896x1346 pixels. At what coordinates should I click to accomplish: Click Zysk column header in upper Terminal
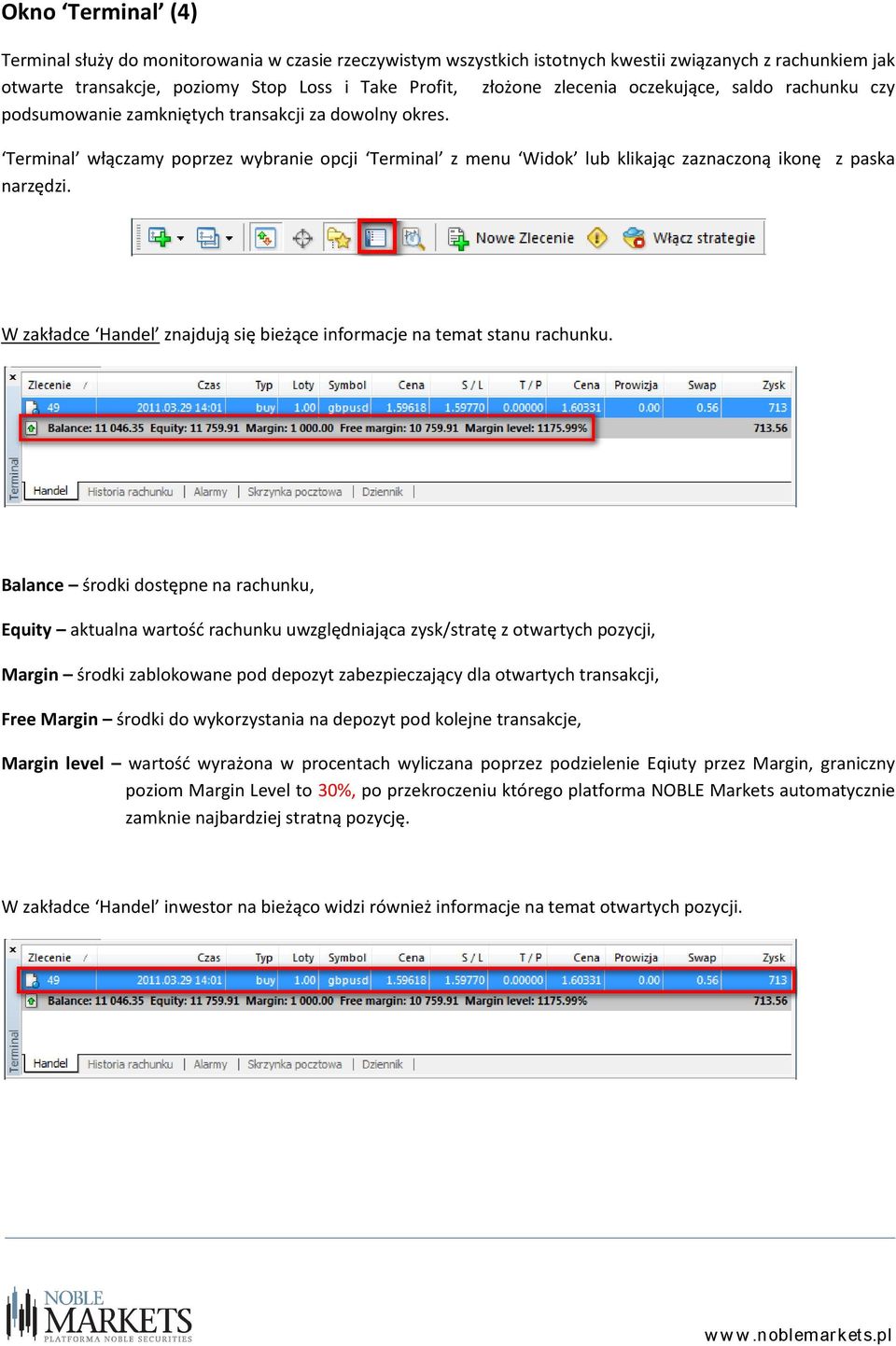pos(774,385)
